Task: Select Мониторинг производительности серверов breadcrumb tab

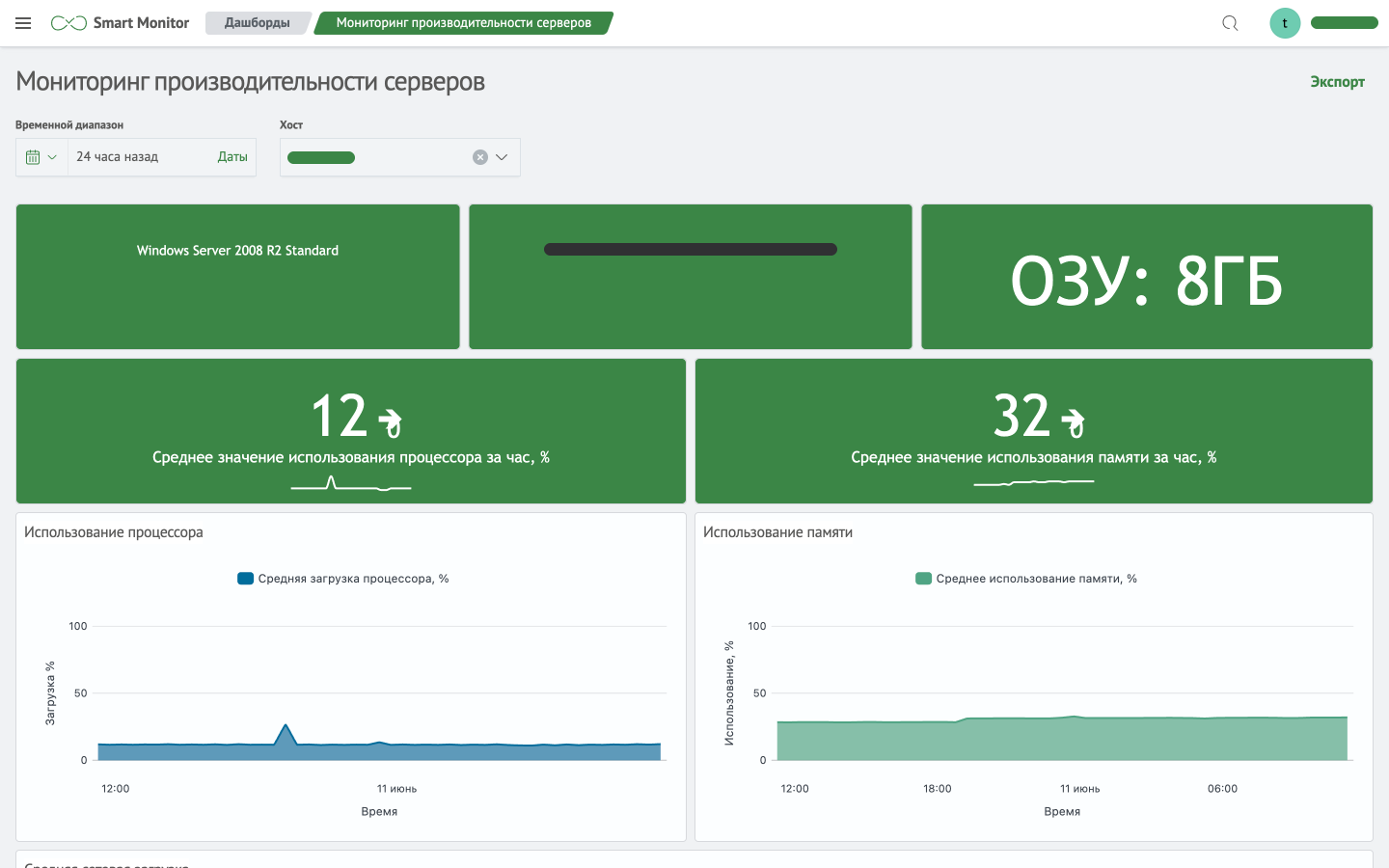Action: coord(463,23)
